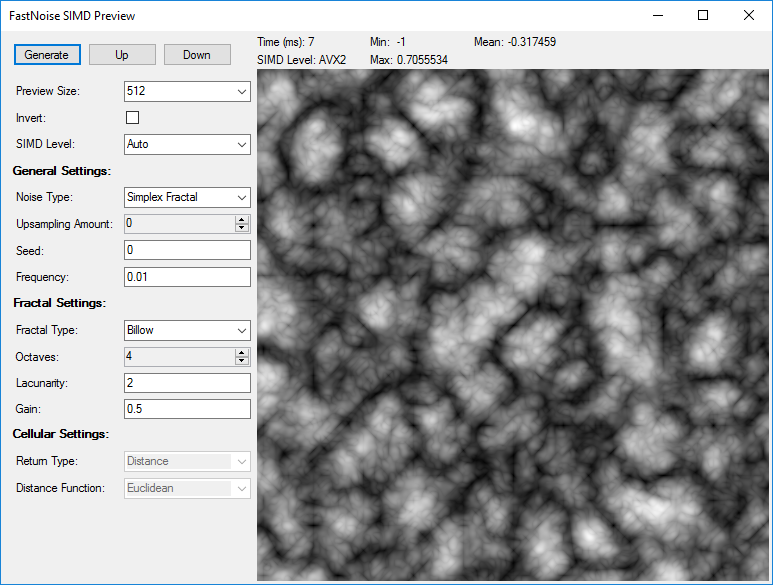Click the disabled Return Type dropdown
This screenshot has height=585, width=773.
pyautogui.click(x=187, y=461)
